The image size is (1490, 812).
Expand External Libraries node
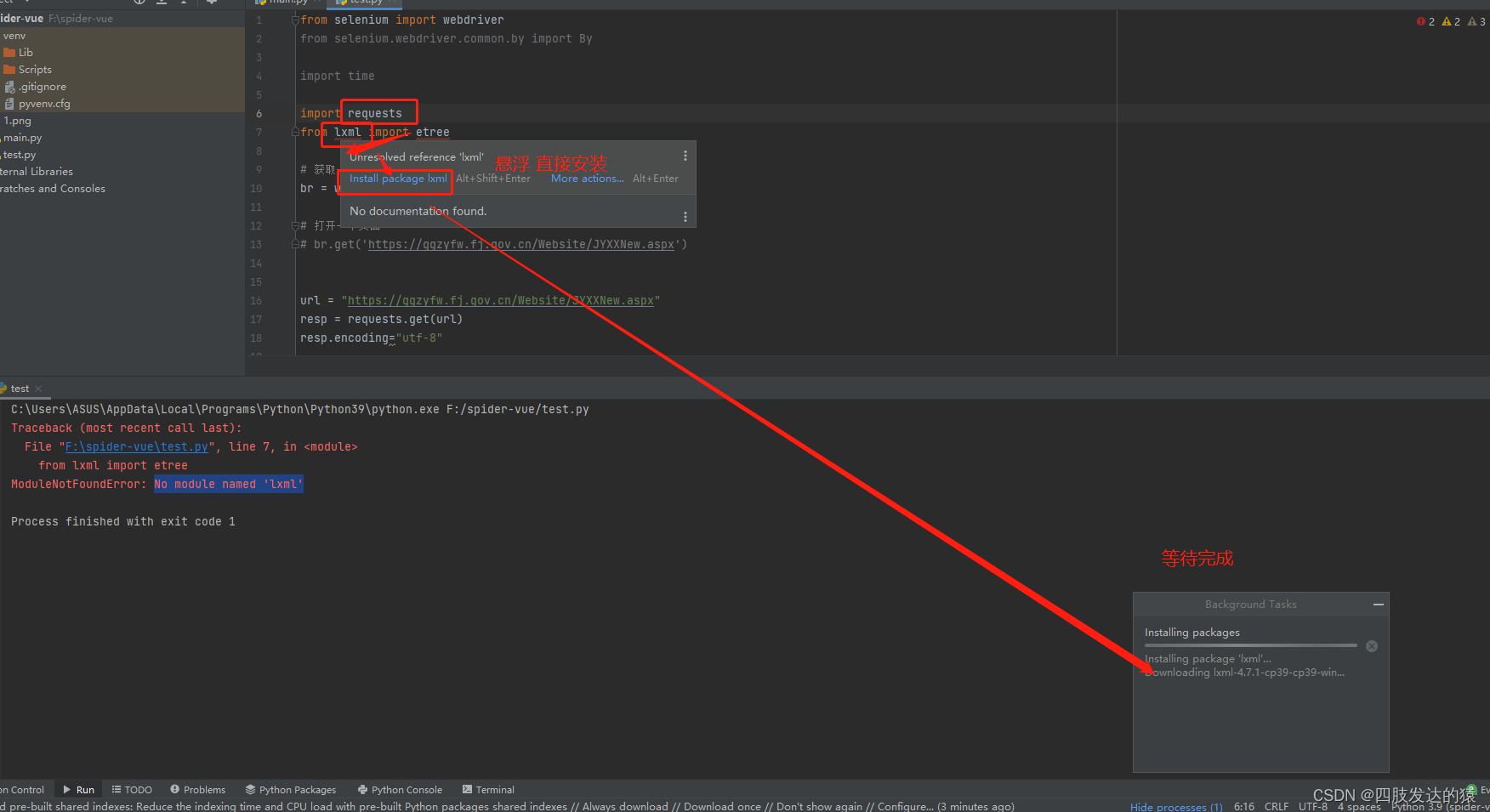37,172
